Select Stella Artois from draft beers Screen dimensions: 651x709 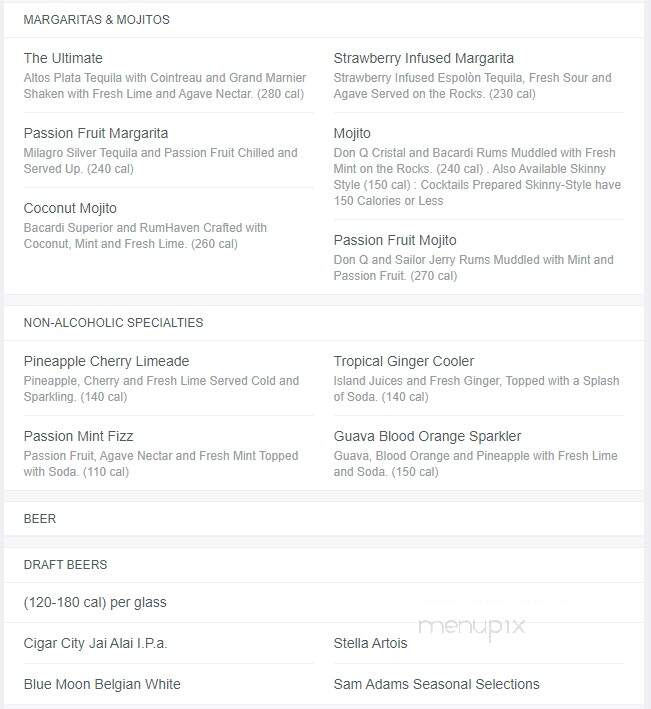click(x=370, y=643)
